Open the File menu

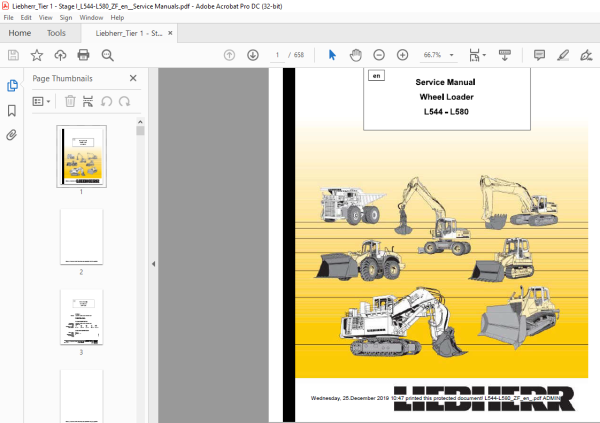8,18
